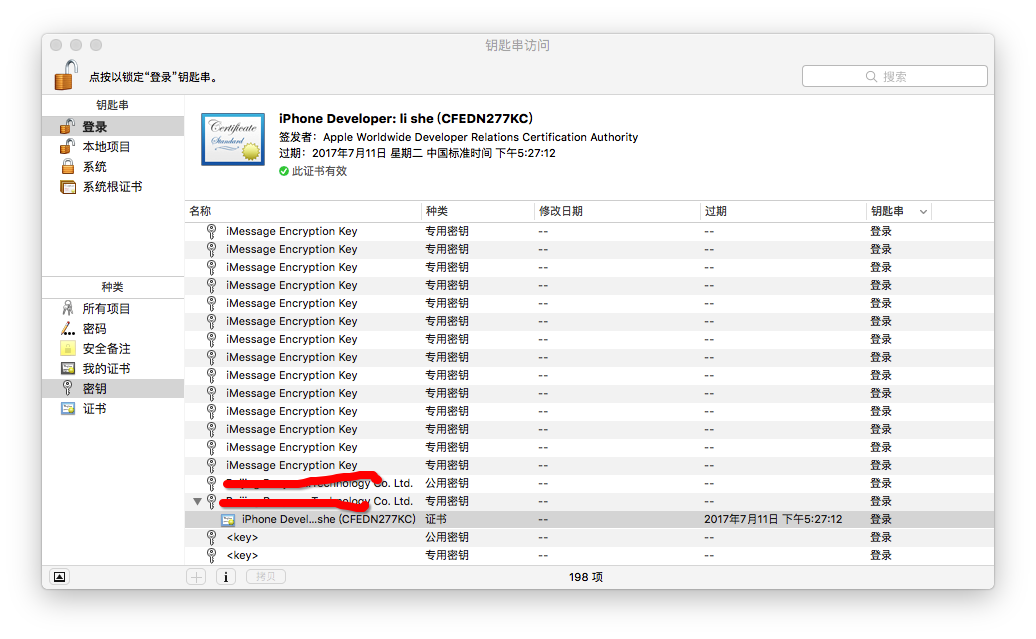Click the key icon of the <key> 专用密钥 row
This screenshot has height=639, width=1036.
click(211, 555)
